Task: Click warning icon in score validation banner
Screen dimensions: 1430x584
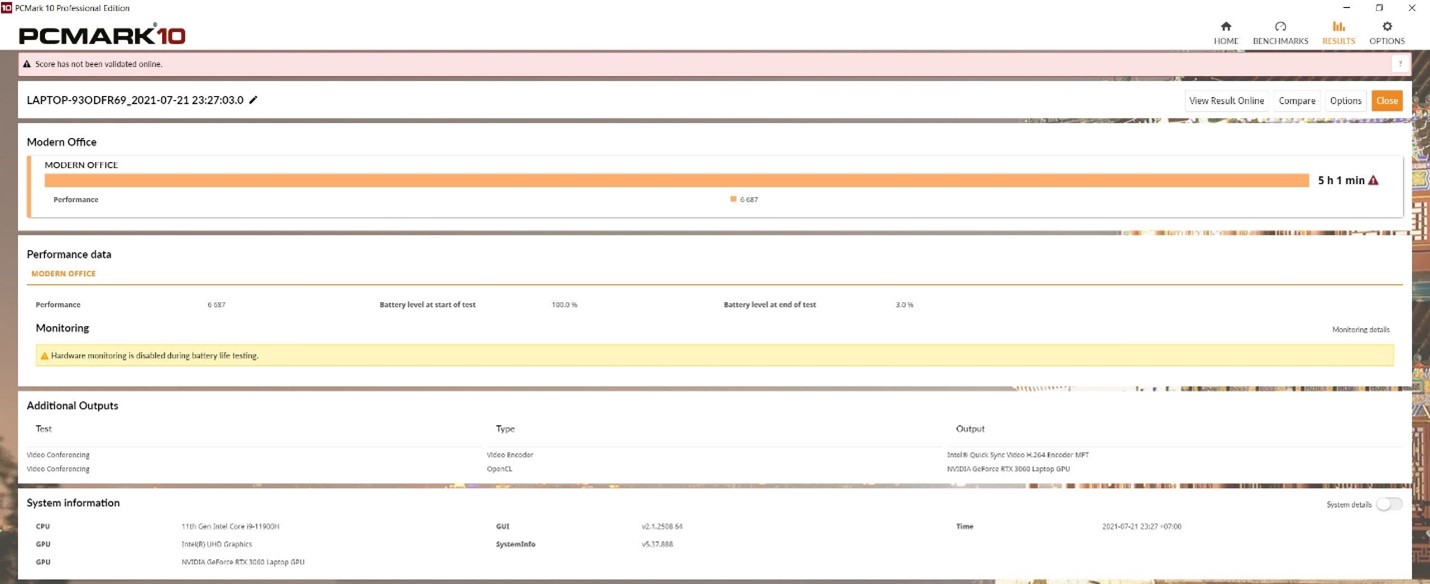Action: pos(27,64)
